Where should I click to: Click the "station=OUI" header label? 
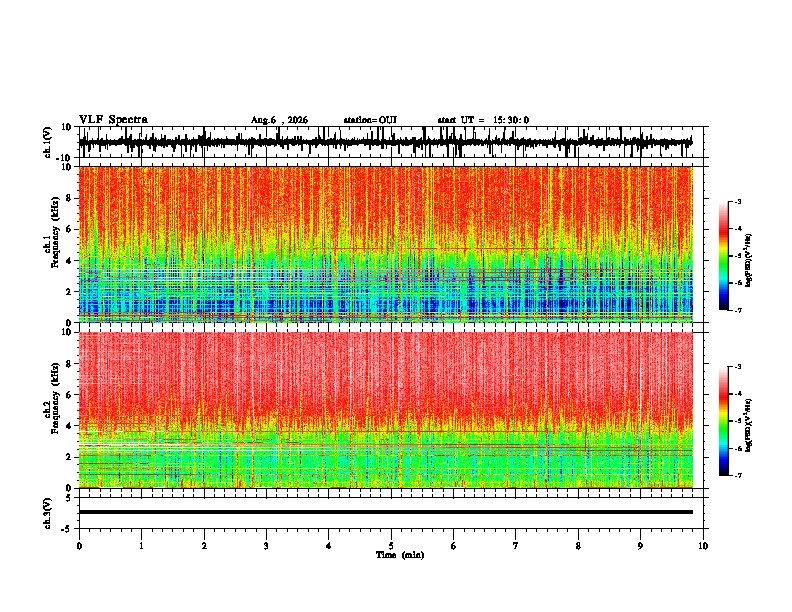[x=370, y=120]
